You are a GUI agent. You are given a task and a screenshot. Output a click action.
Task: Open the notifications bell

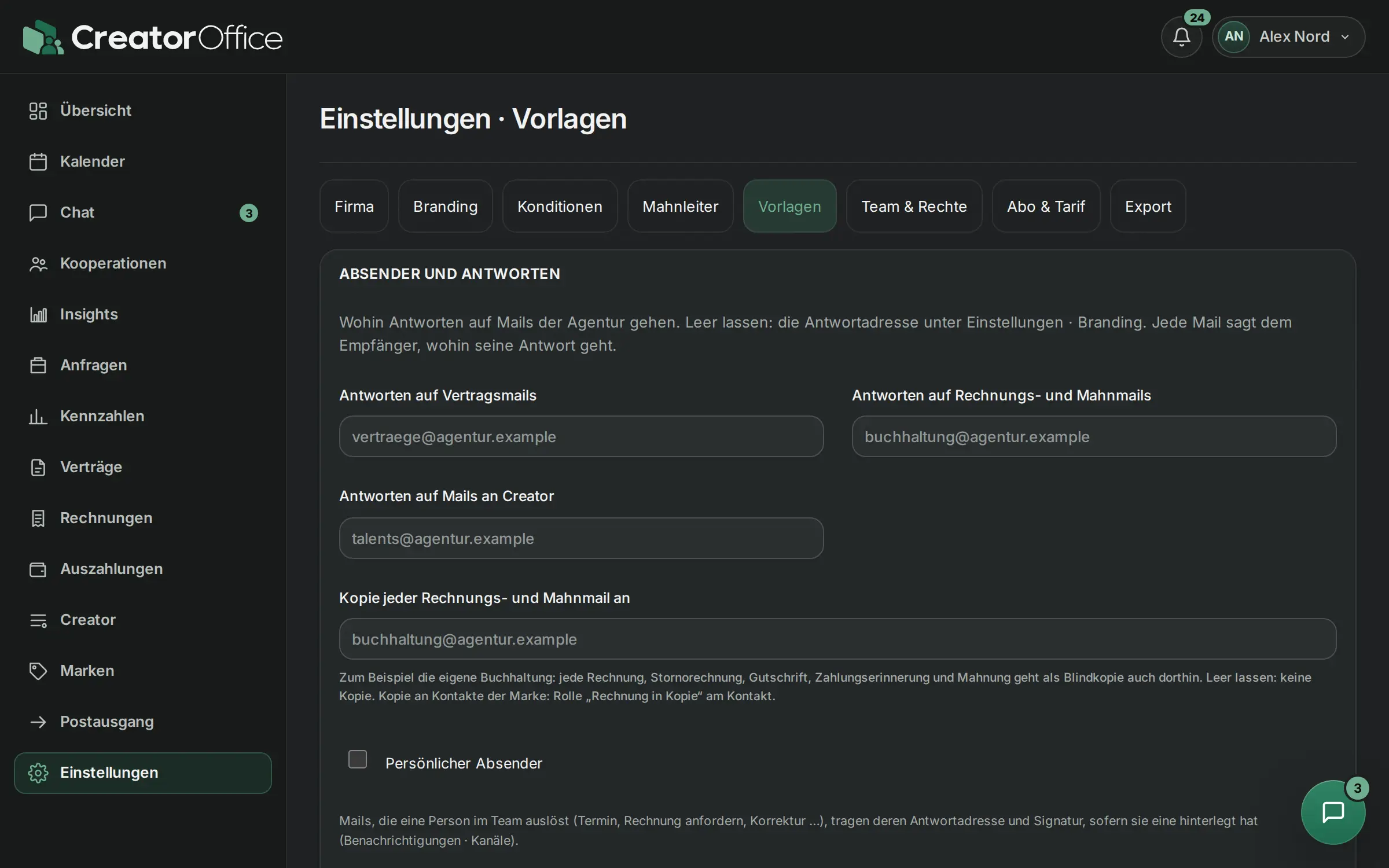[1181, 37]
